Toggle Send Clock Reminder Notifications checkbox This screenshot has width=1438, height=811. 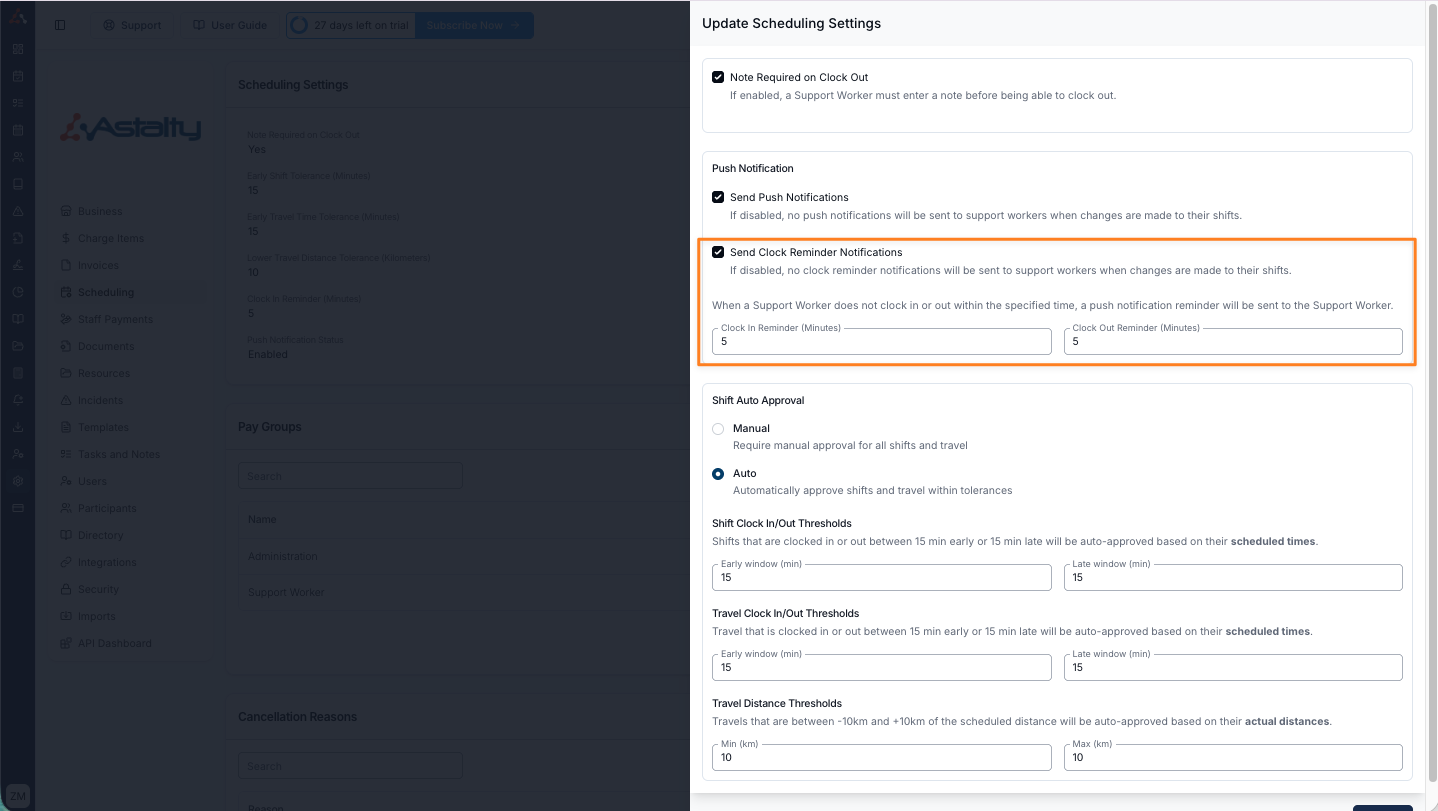coord(718,252)
